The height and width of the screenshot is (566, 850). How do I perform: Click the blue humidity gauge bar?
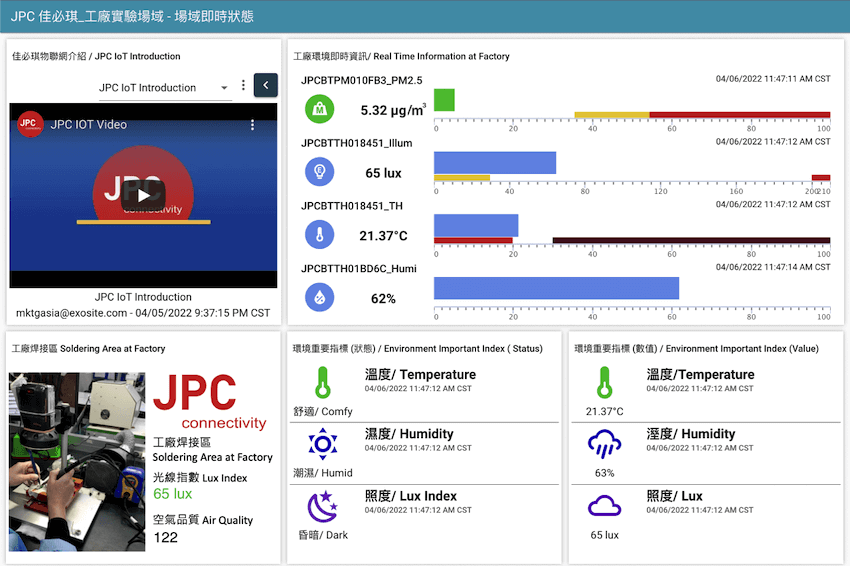click(556, 288)
